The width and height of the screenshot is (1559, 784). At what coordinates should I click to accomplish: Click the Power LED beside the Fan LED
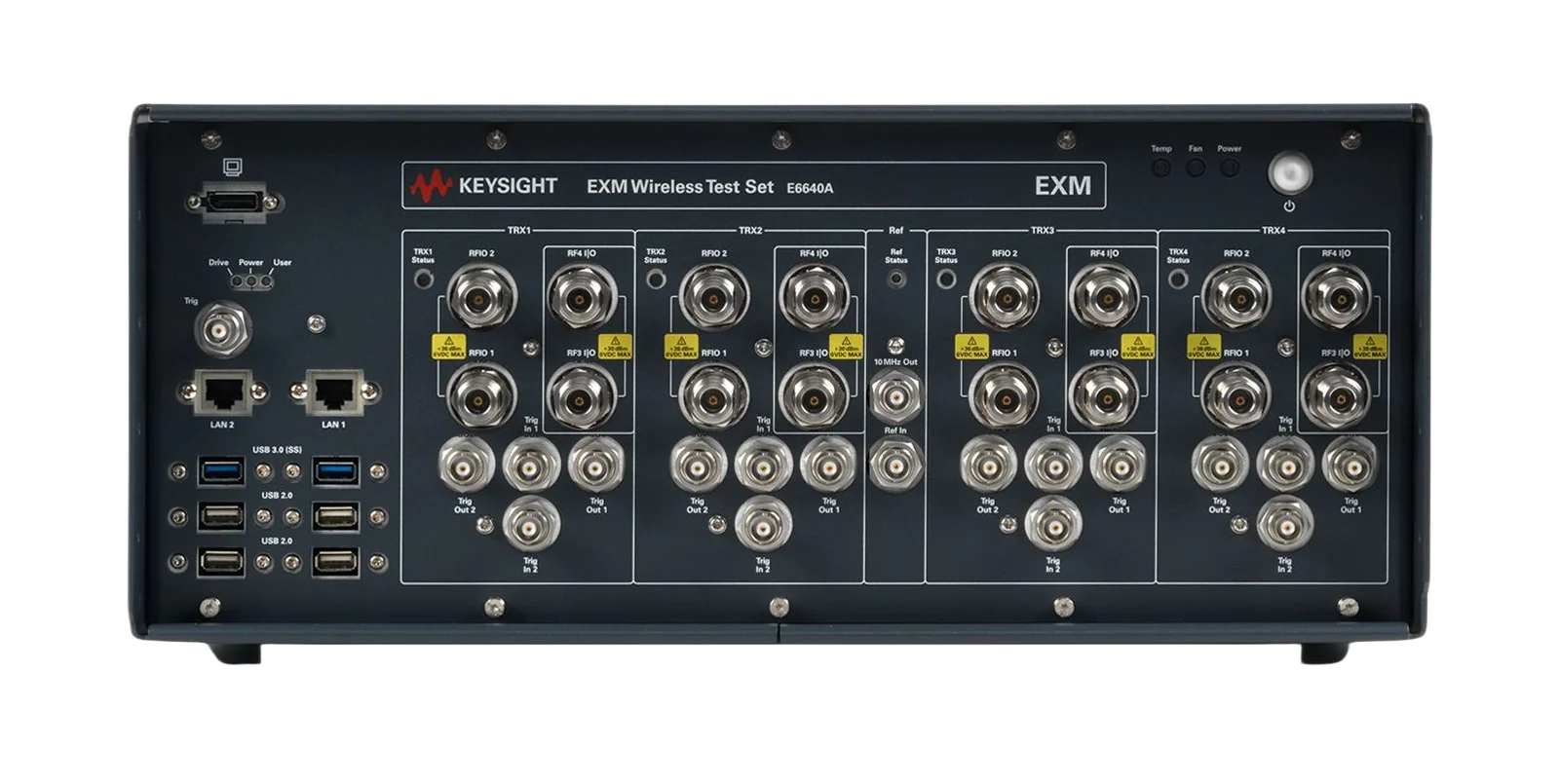point(1230,168)
